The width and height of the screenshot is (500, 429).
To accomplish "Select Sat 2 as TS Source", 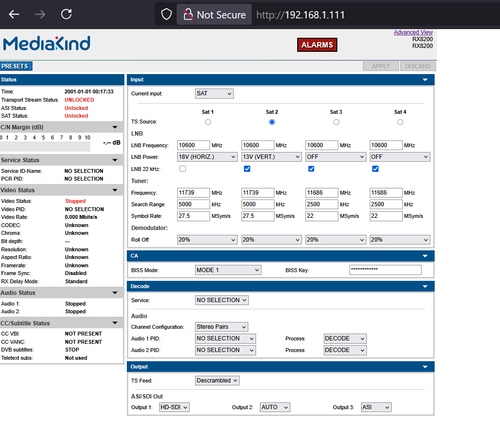I will [x=272, y=122].
